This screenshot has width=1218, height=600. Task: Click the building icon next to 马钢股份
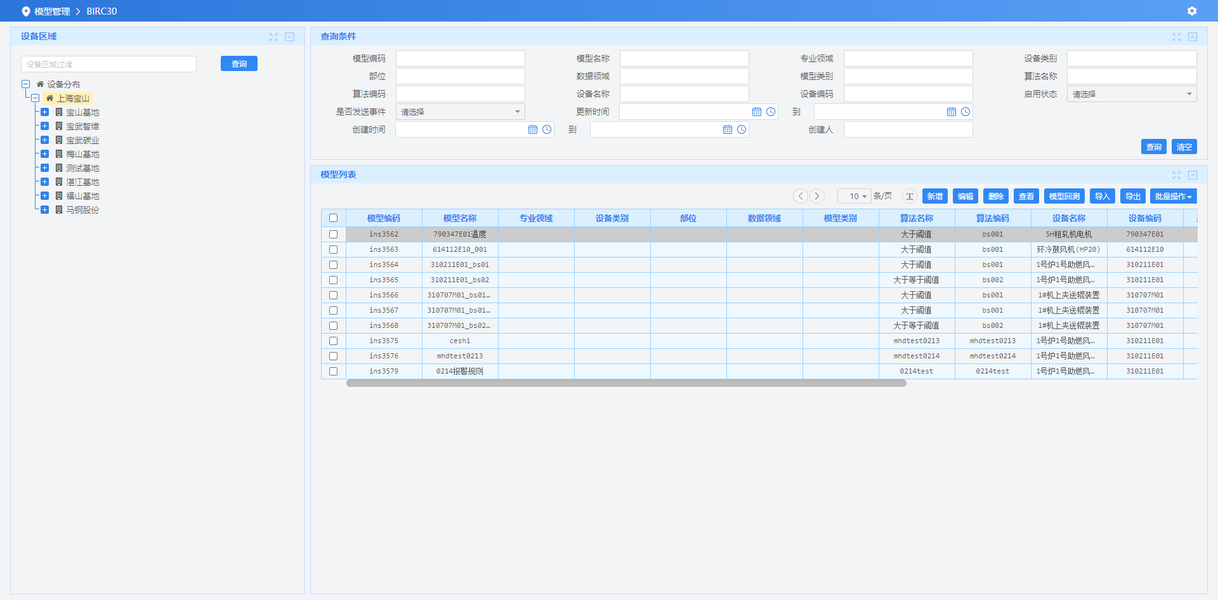pos(58,210)
